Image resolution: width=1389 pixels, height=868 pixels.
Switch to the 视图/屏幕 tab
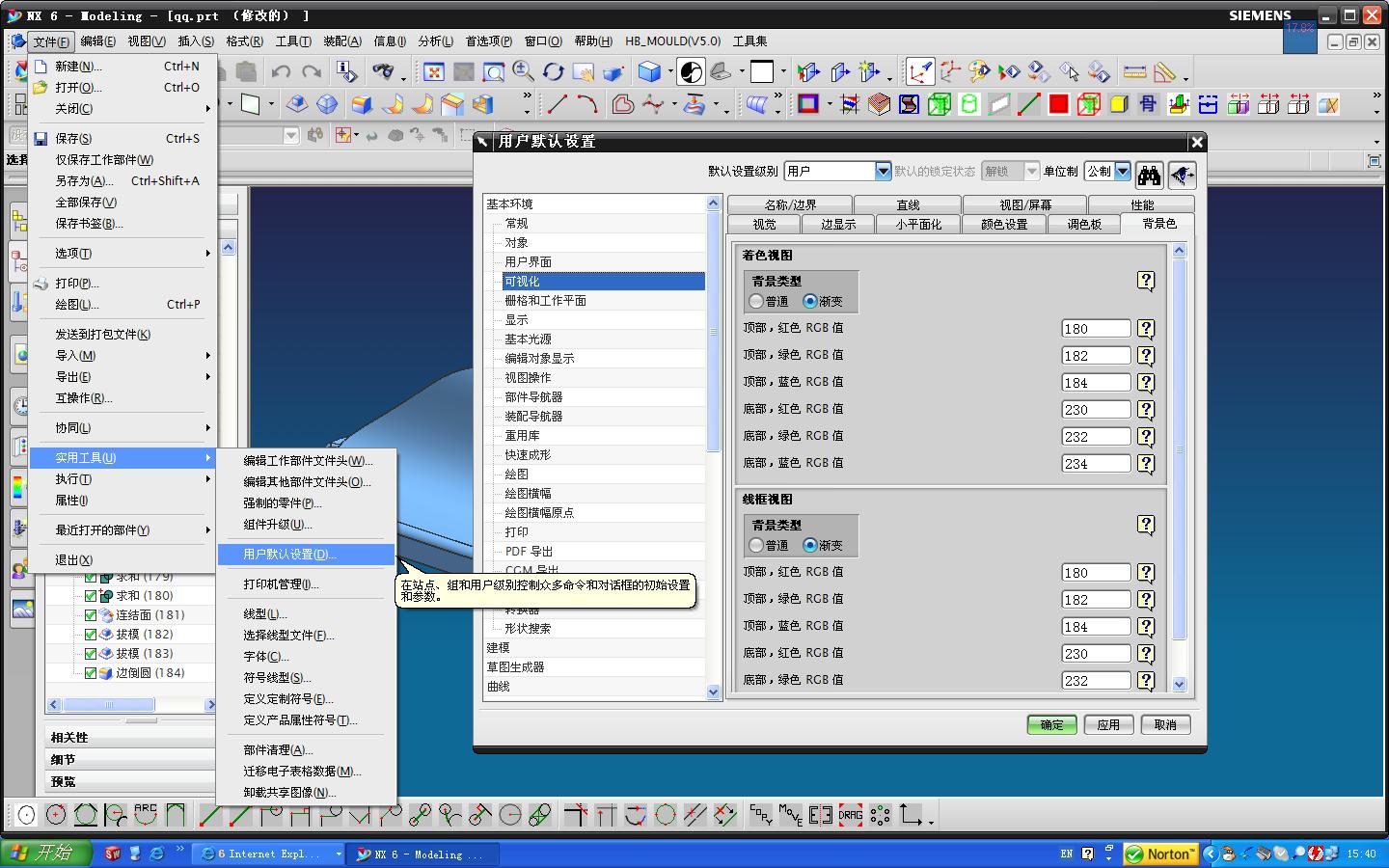[1025, 204]
